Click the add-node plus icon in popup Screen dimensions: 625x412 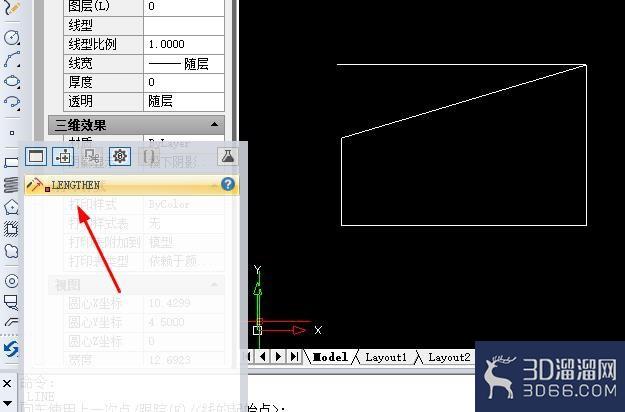point(63,156)
